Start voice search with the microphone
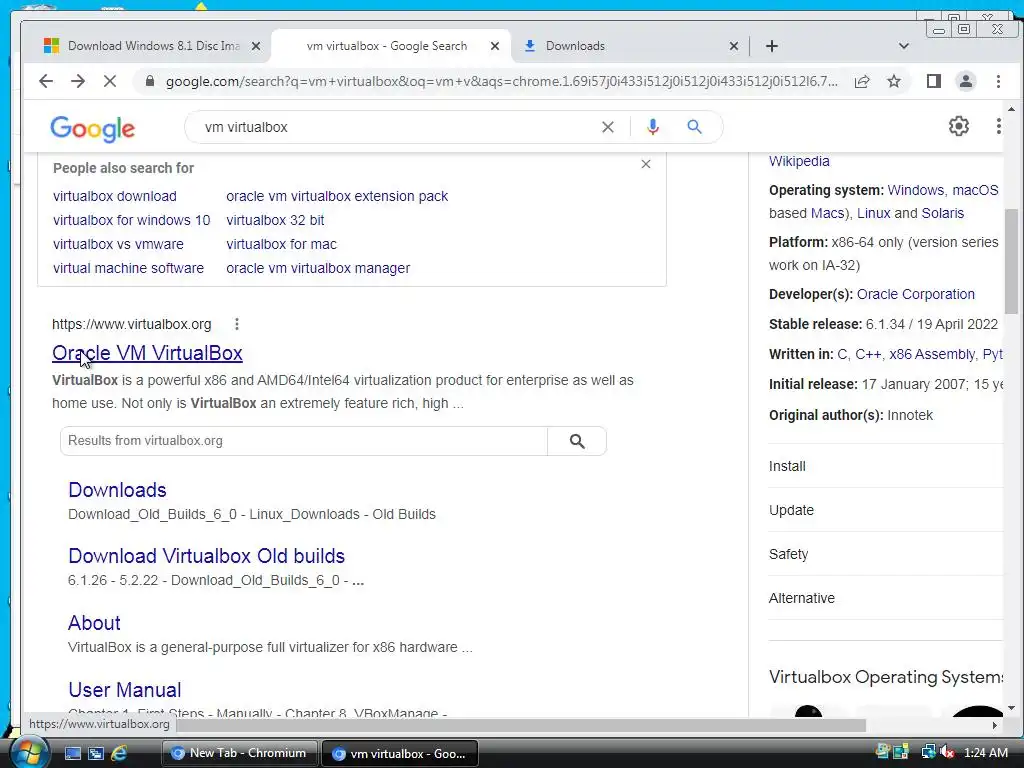This screenshot has height=768, width=1024. 652,127
